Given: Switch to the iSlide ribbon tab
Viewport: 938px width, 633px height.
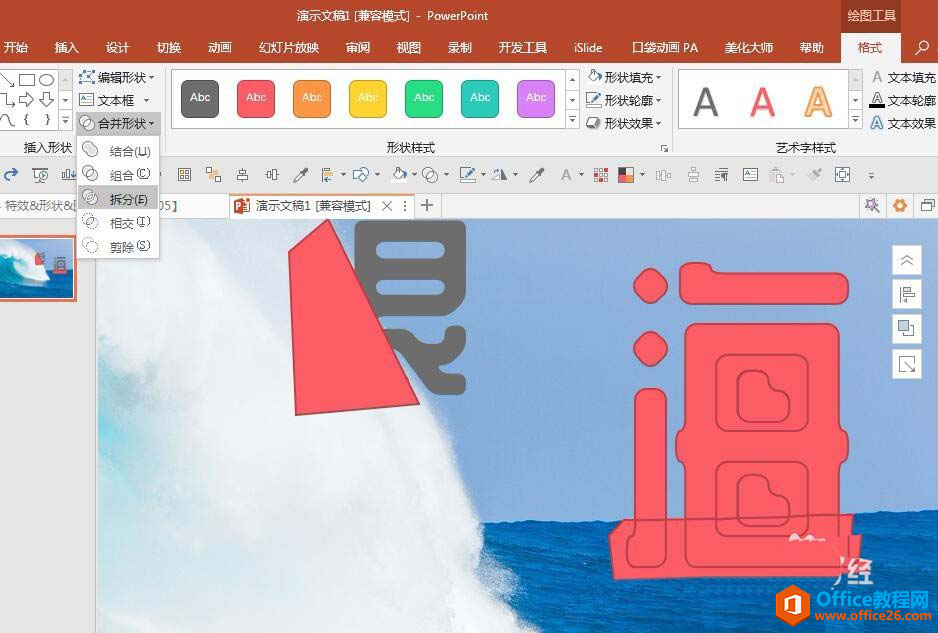Looking at the screenshot, I should [x=587, y=47].
